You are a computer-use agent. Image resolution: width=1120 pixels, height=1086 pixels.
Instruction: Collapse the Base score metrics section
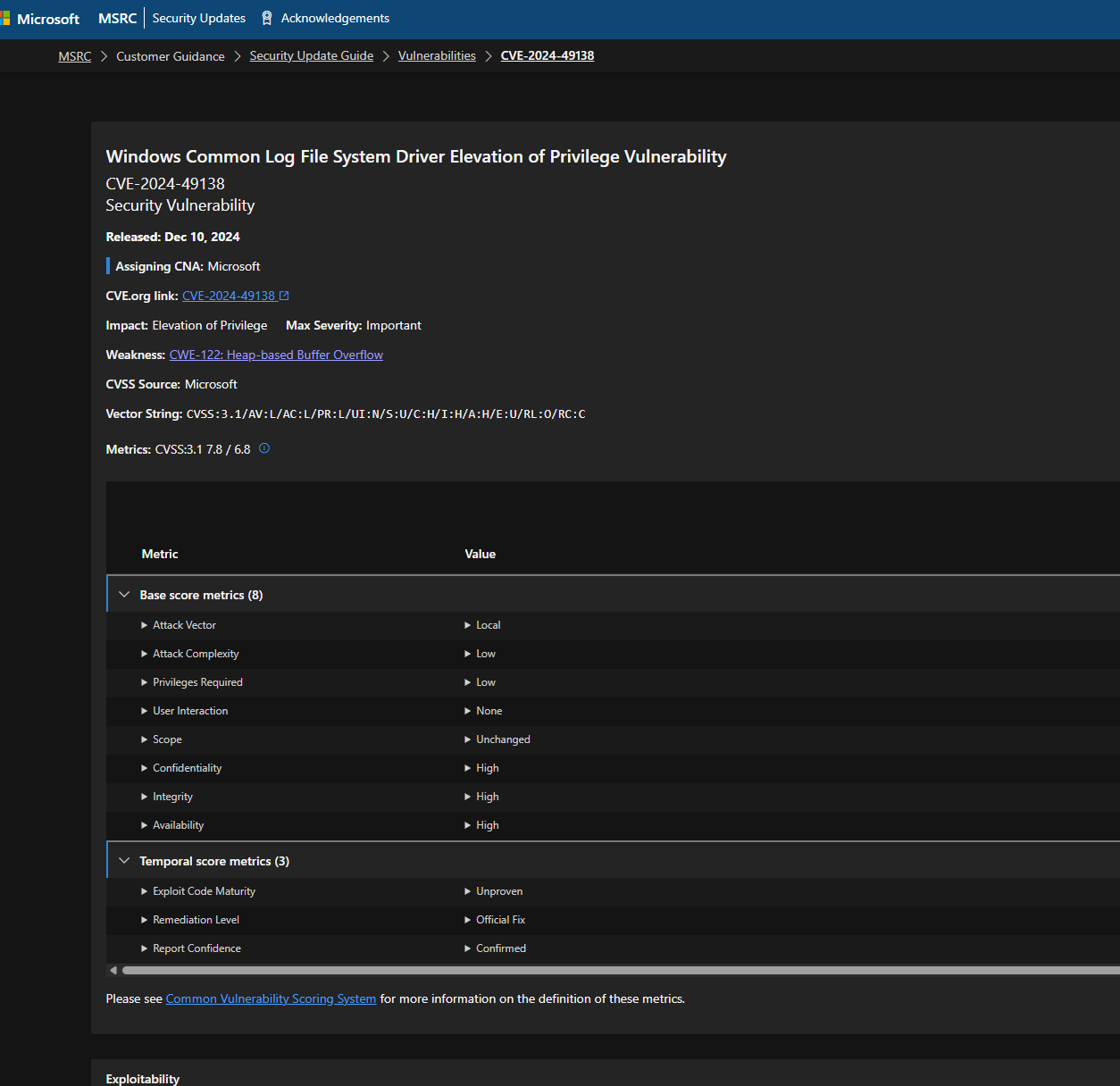pyautogui.click(x=124, y=595)
